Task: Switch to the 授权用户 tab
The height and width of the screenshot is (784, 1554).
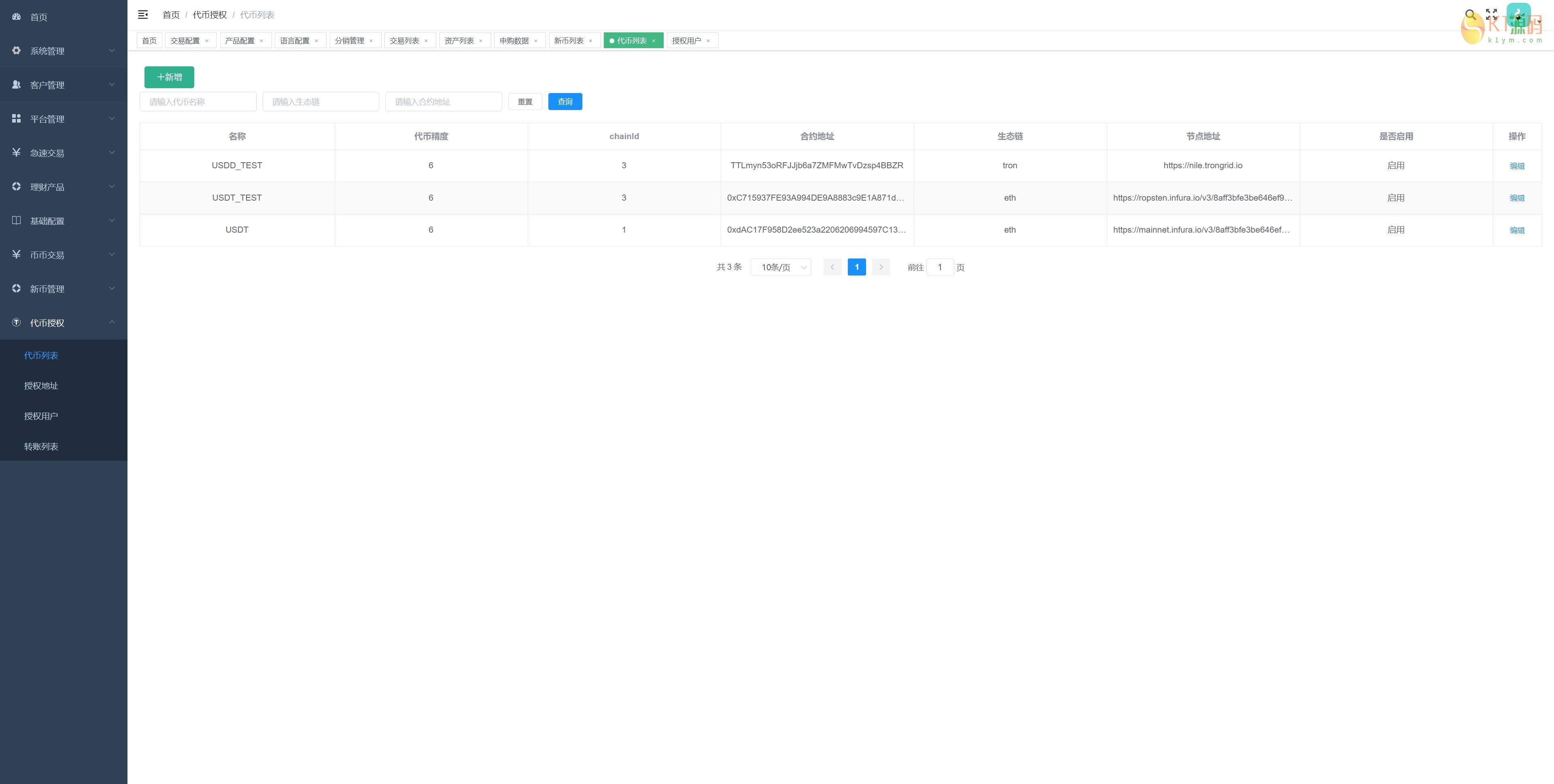Action: coord(686,41)
